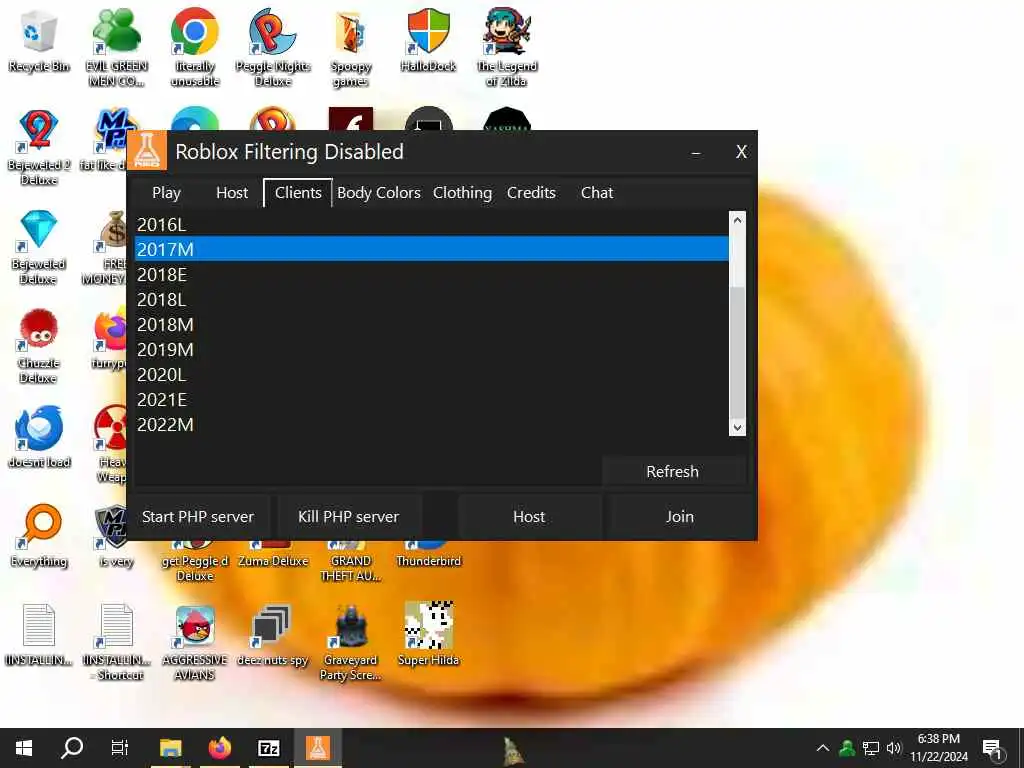This screenshot has height=768, width=1024.
Task: Open Peggle Nights Deluxe shortcut
Action: point(273,47)
